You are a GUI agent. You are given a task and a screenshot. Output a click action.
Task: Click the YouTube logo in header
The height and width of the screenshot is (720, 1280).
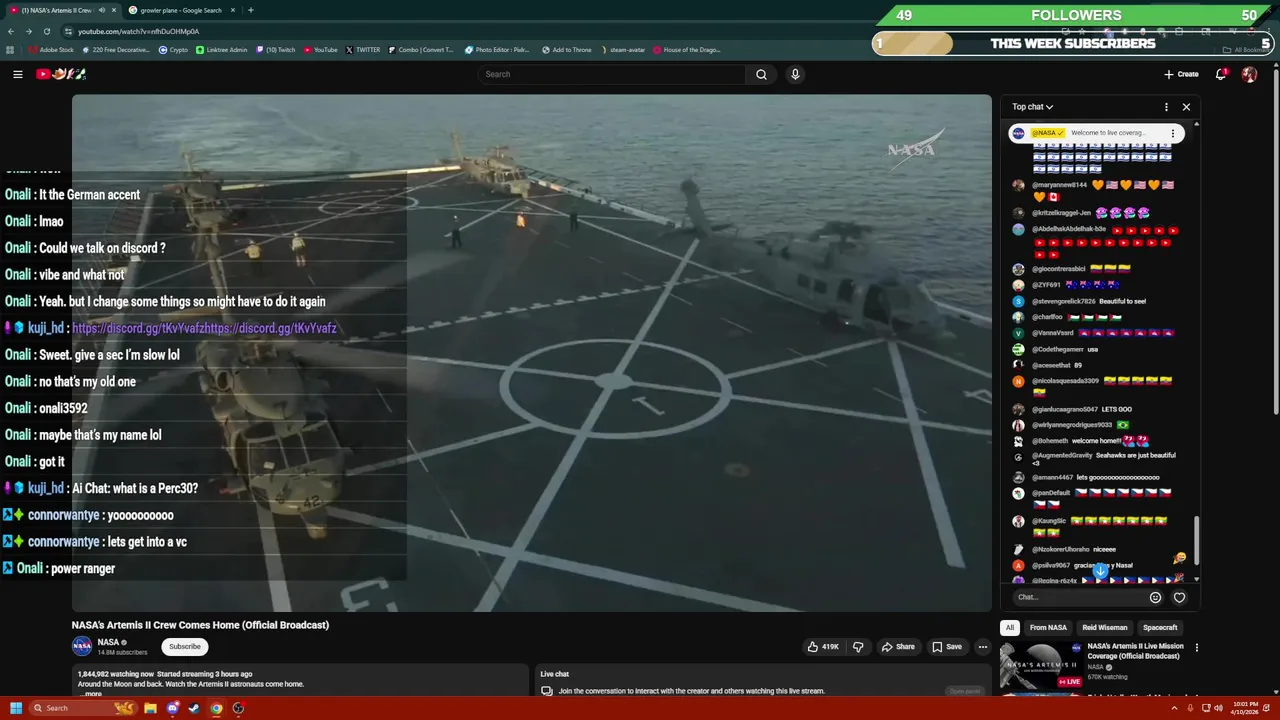pyautogui.click(x=61, y=74)
